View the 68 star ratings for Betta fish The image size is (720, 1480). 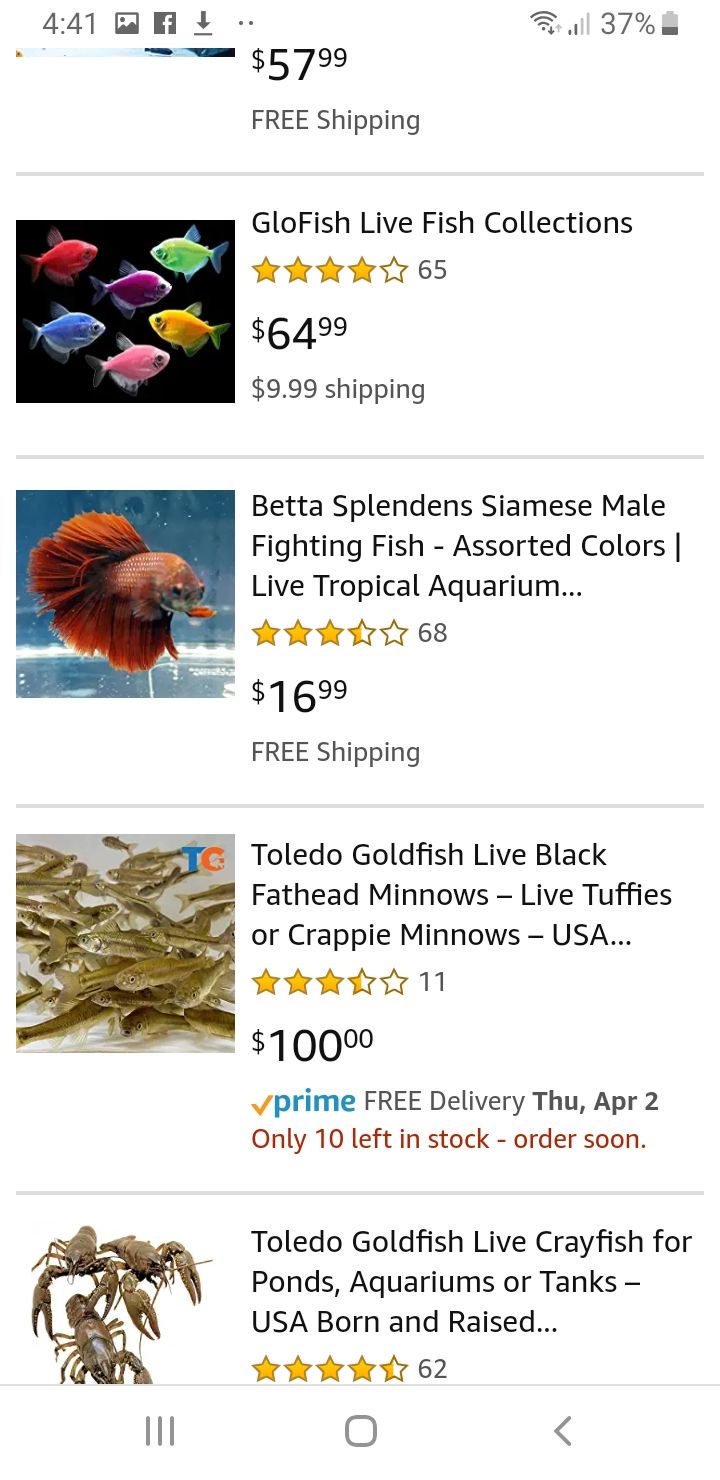pyautogui.click(x=349, y=633)
